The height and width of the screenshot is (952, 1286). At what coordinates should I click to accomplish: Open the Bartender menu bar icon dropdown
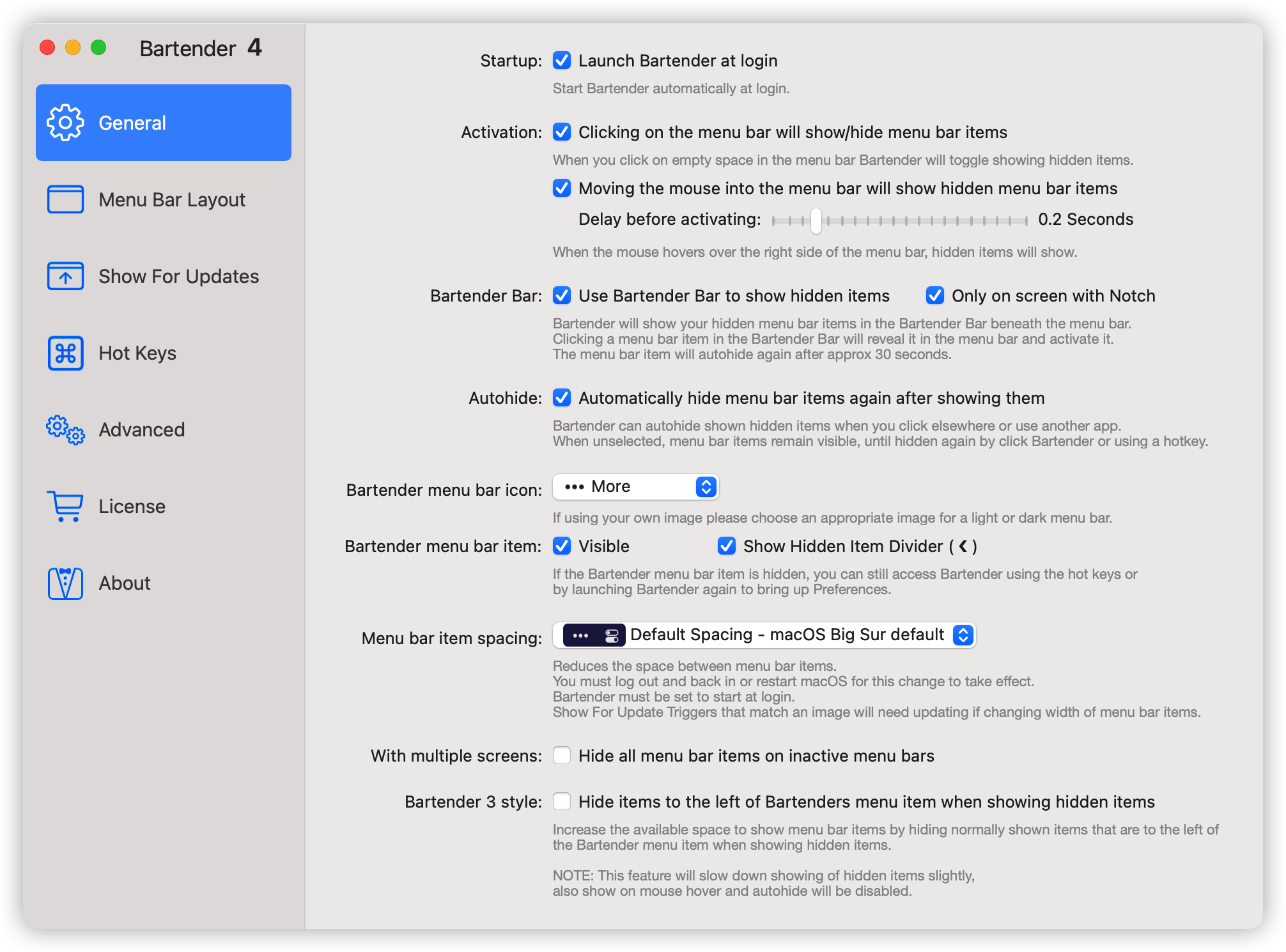point(636,487)
